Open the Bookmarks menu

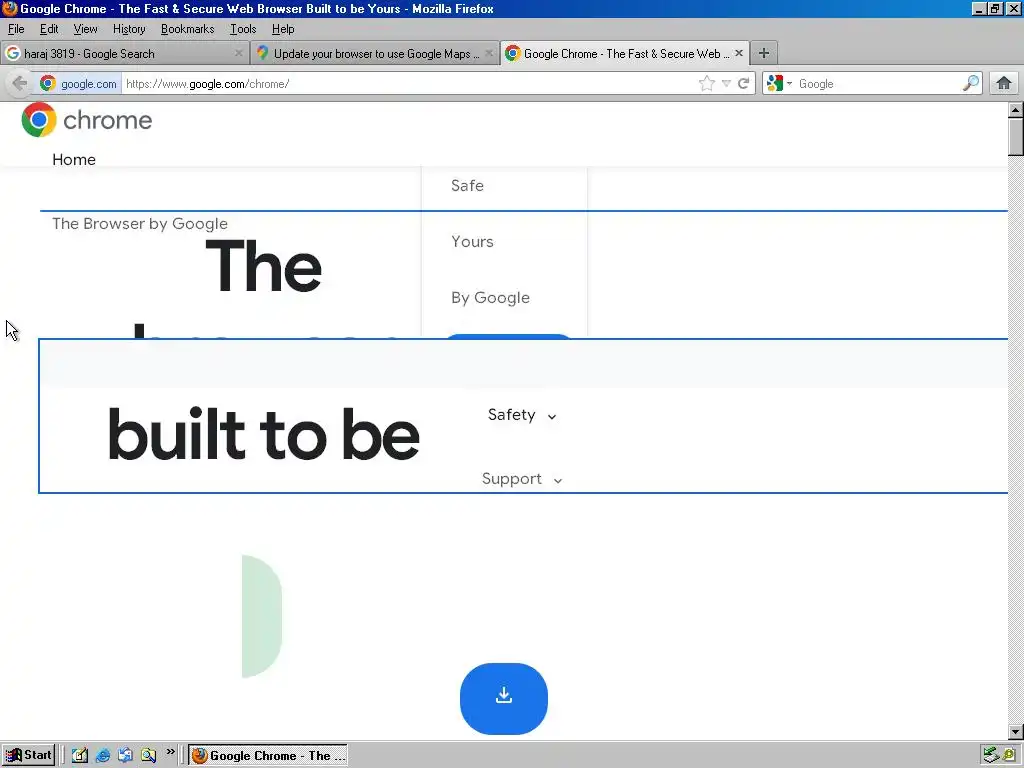point(187,29)
